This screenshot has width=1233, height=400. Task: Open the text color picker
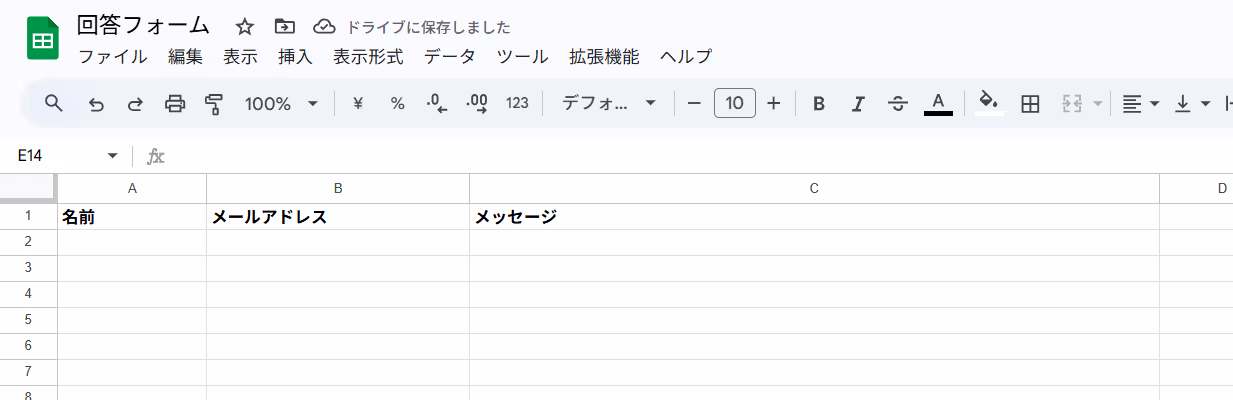pyautogui.click(x=938, y=103)
